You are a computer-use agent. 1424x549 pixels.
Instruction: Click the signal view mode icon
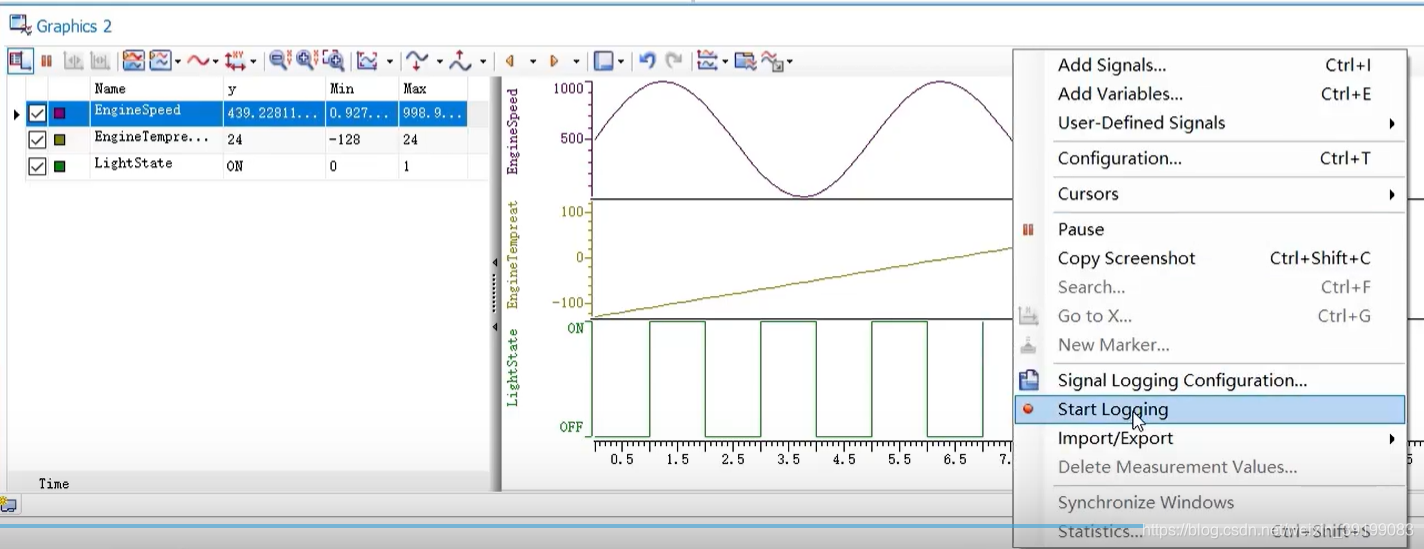160,61
